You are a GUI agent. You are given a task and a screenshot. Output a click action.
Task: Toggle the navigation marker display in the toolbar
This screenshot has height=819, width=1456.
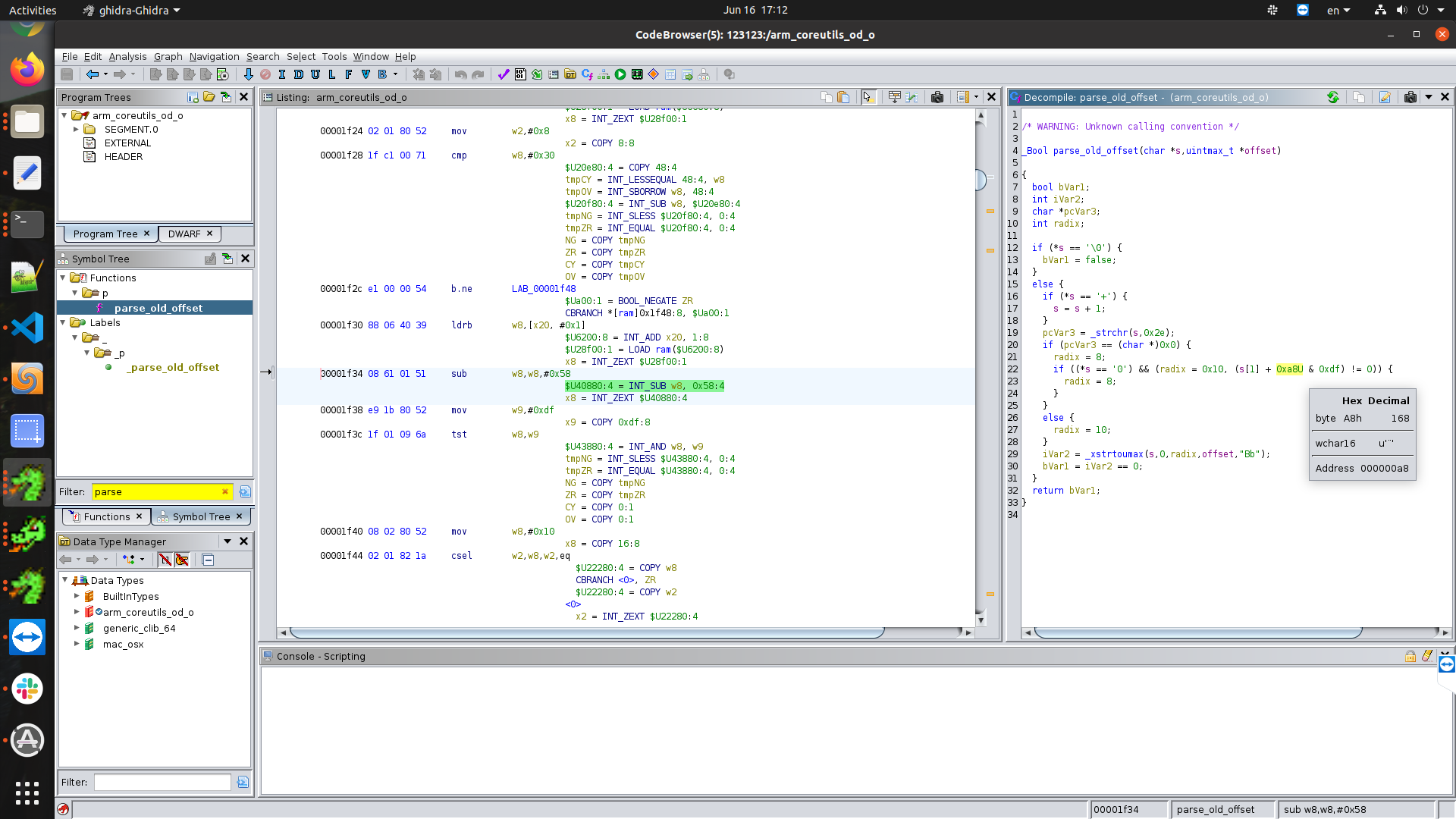pos(963,97)
